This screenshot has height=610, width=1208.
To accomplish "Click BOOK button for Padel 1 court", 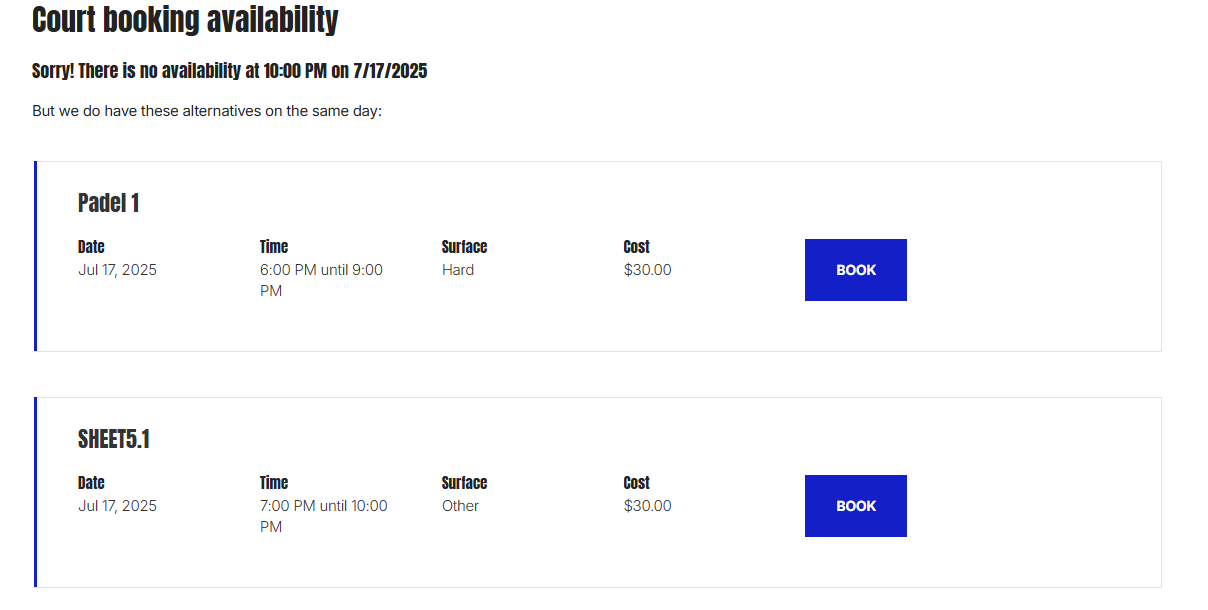I will click(x=855, y=270).
